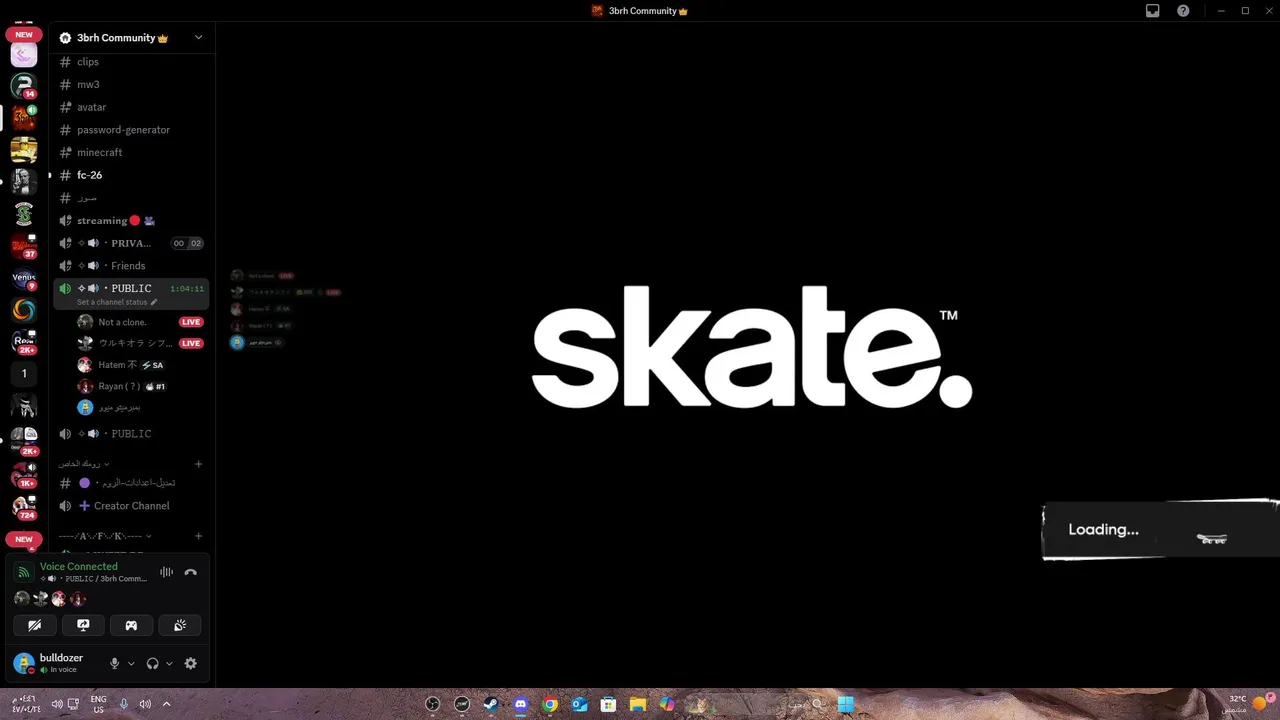This screenshot has height=720, width=1280.
Task: Open the Creator Channel voice channel
Action: coord(131,506)
